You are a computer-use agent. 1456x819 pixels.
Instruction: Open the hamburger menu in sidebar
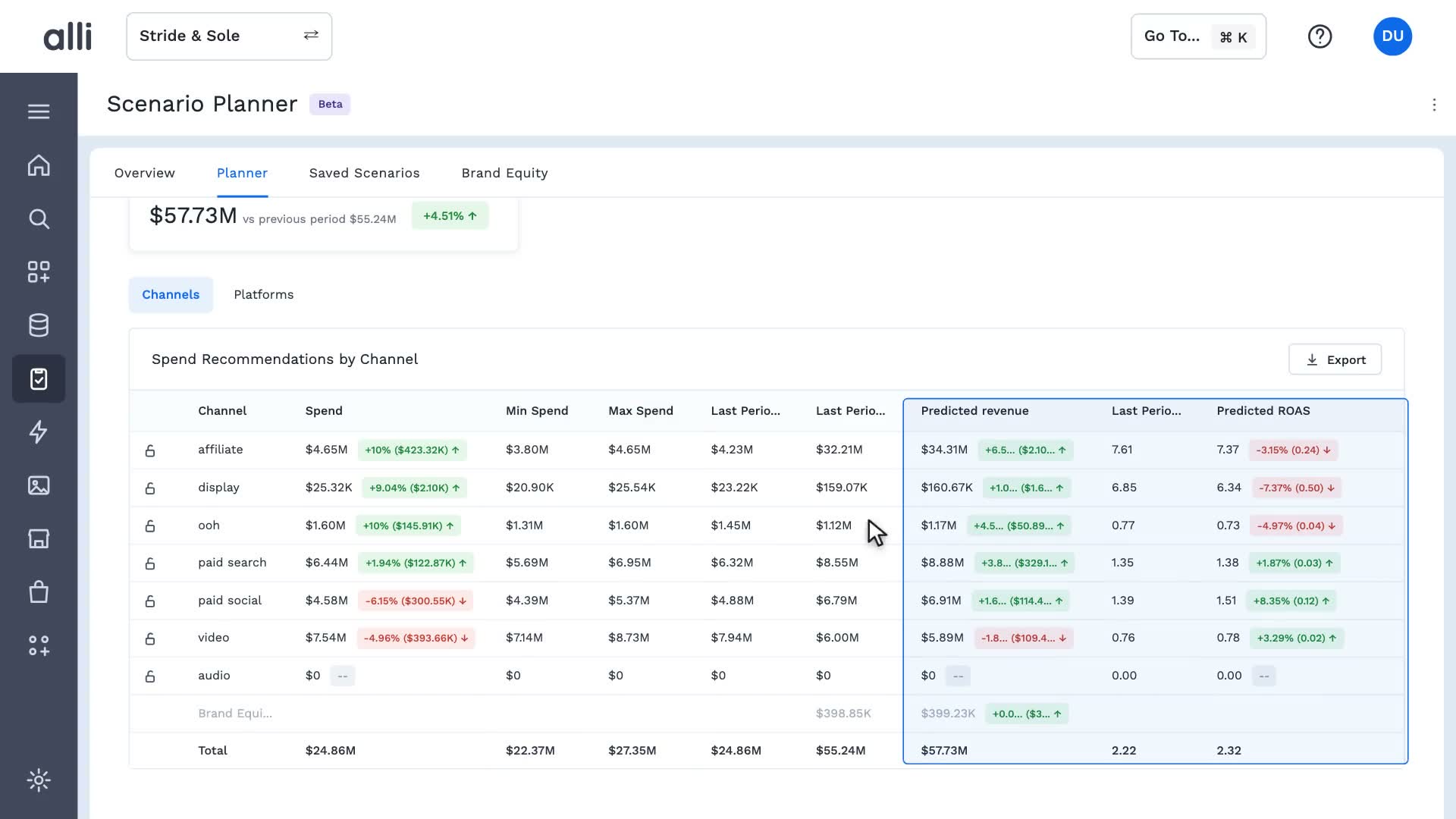coord(39,111)
